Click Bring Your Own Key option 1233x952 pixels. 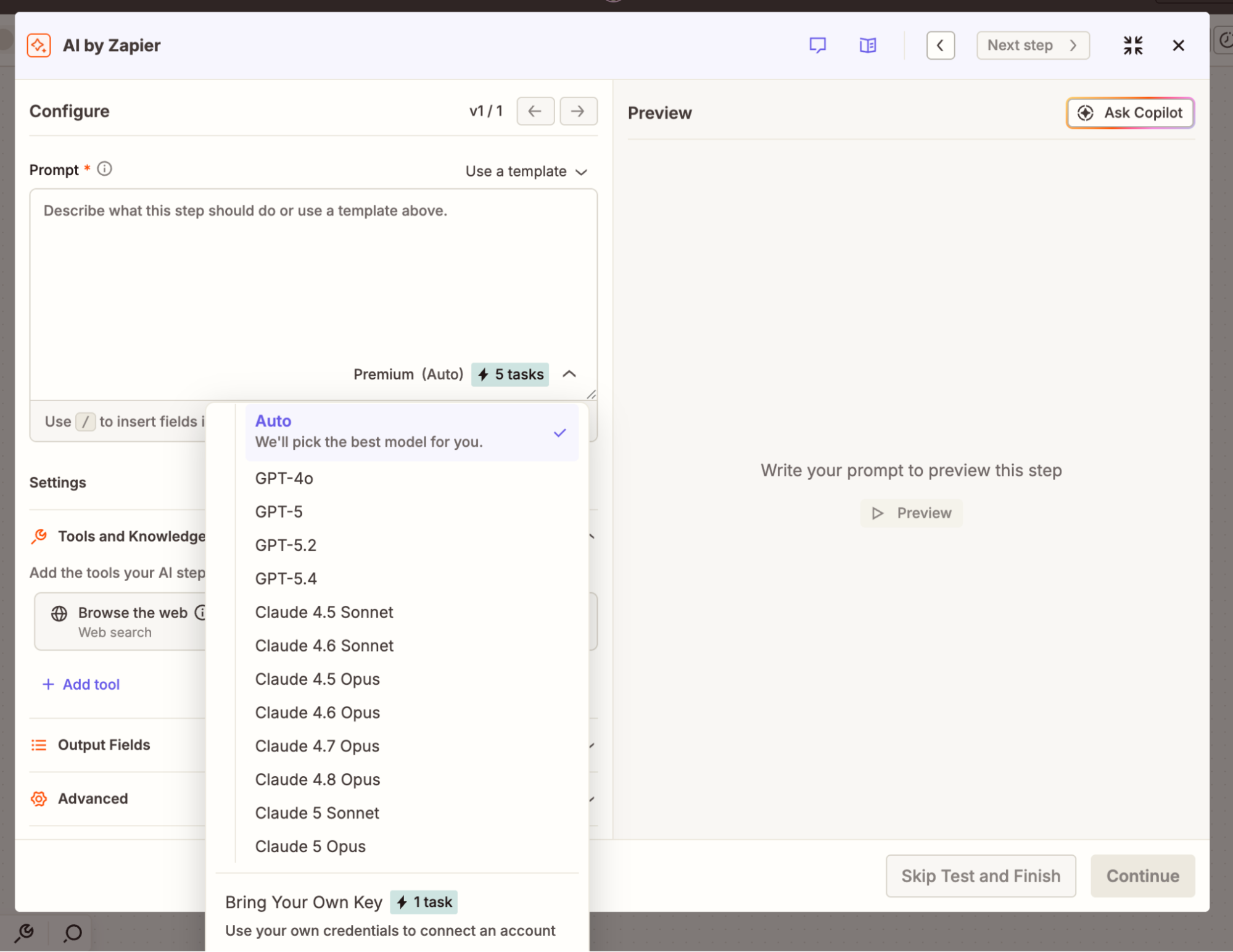pyautogui.click(x=397, y=916)
